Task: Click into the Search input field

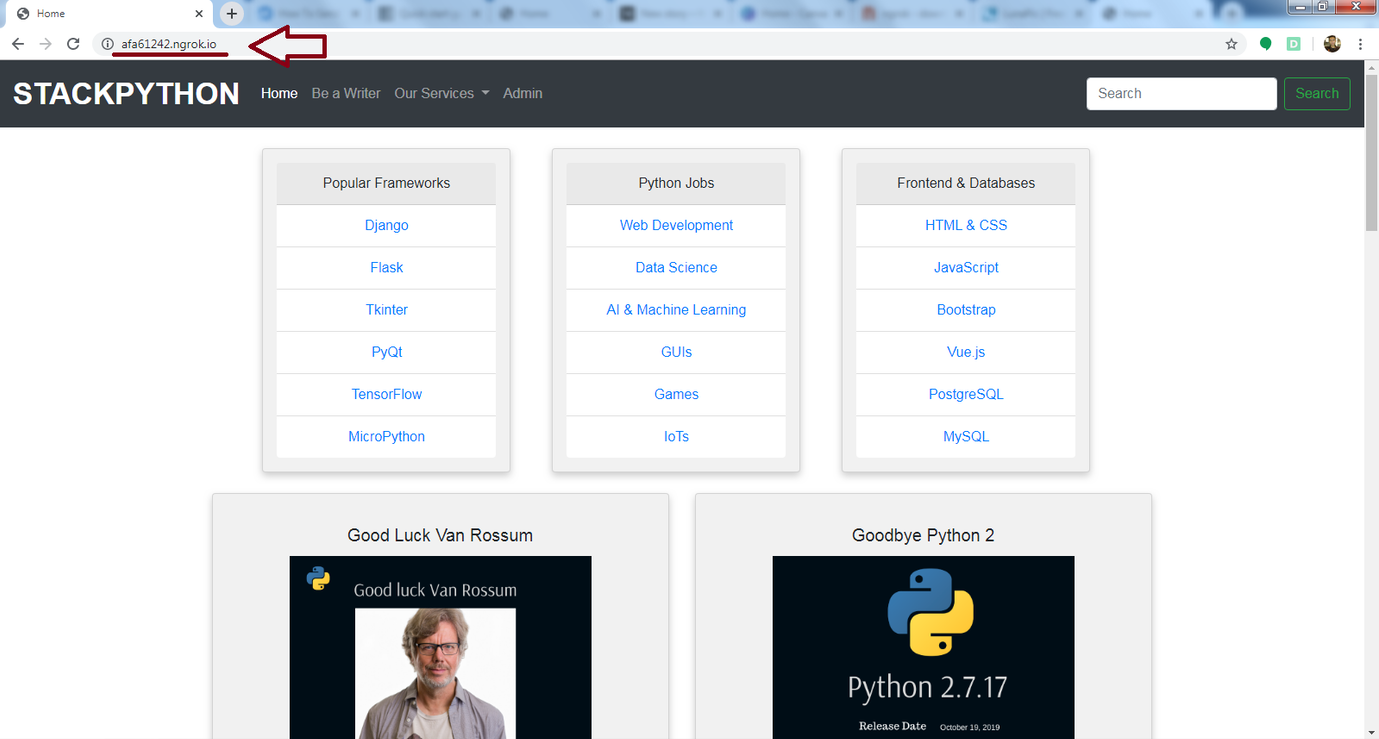Action: point(1181,93)
